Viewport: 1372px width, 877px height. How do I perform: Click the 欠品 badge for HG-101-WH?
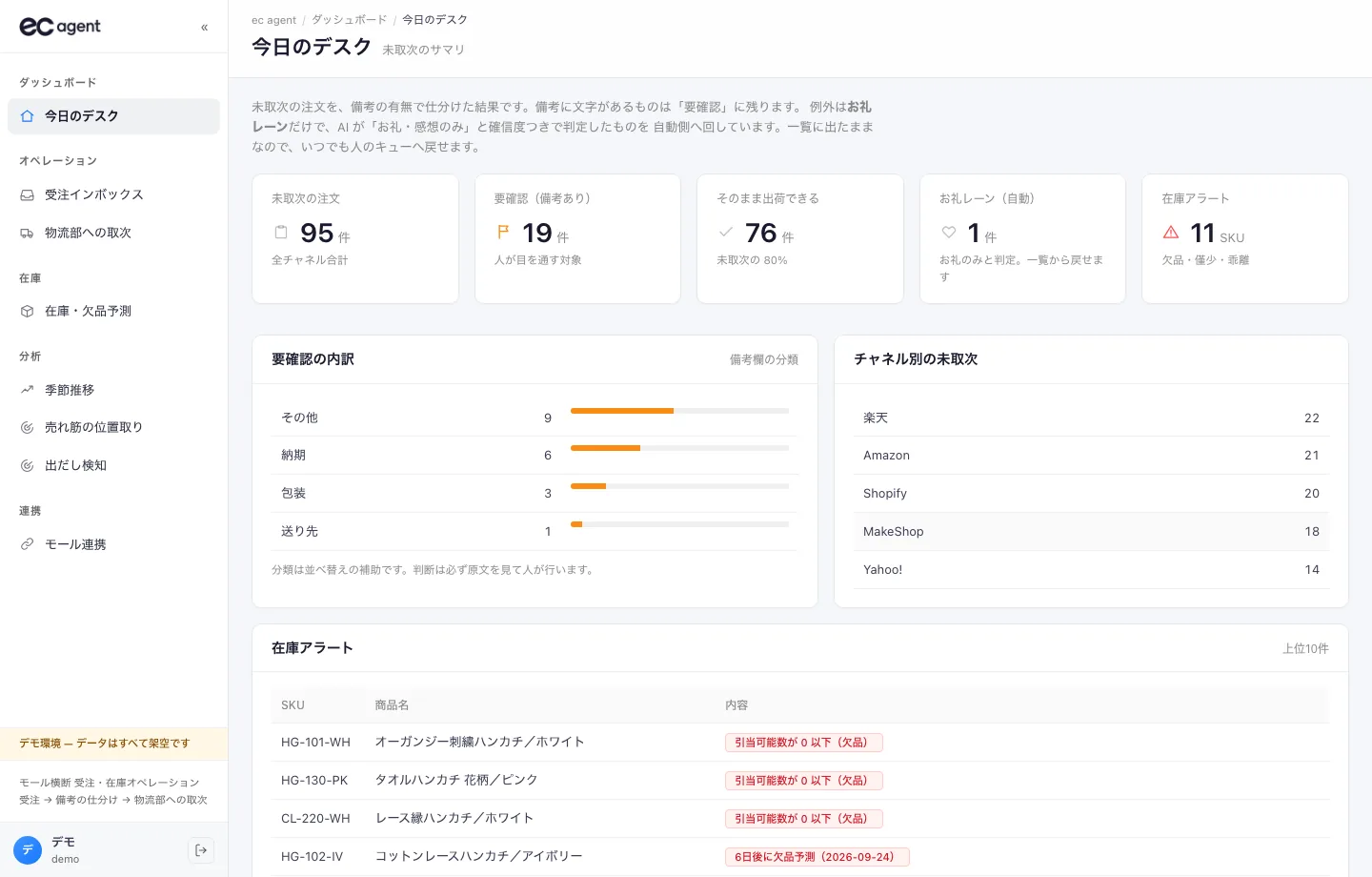point(804,743)
